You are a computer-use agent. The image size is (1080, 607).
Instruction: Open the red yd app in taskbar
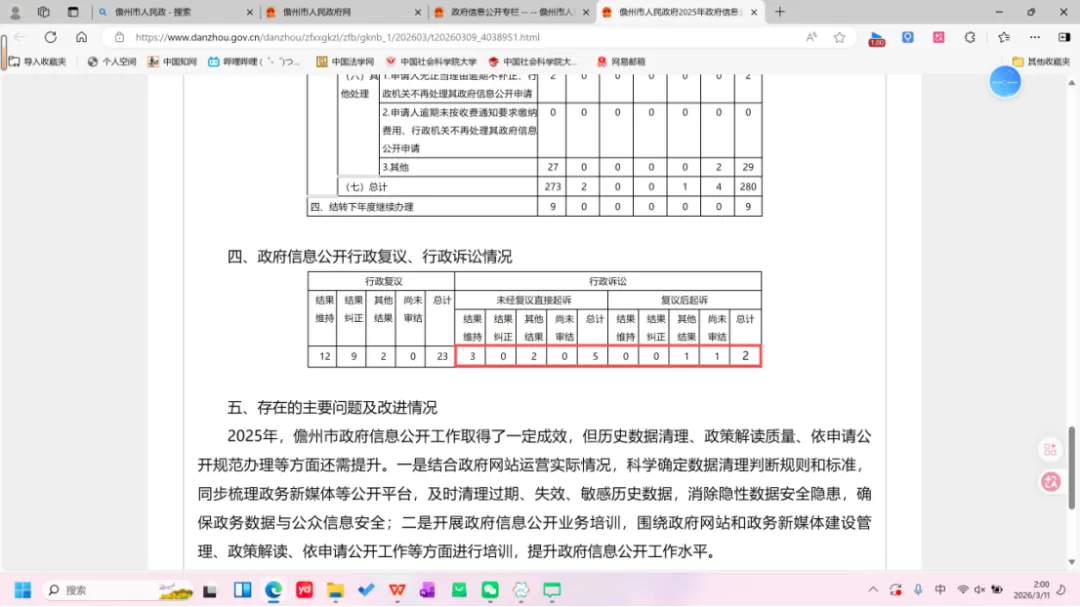[x=304, y=590]
